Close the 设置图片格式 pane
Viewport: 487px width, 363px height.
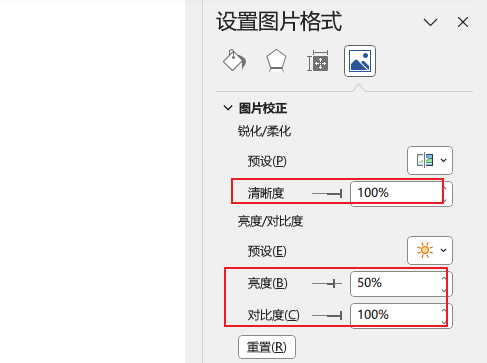(463, 22)
